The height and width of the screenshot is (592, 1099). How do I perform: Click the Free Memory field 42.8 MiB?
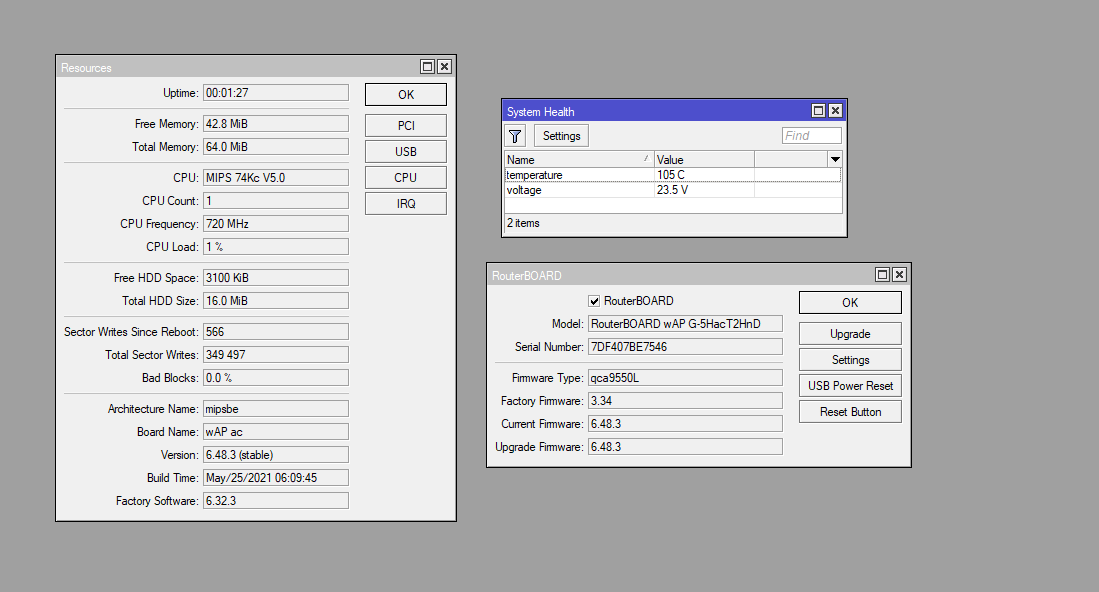point(275,123)
